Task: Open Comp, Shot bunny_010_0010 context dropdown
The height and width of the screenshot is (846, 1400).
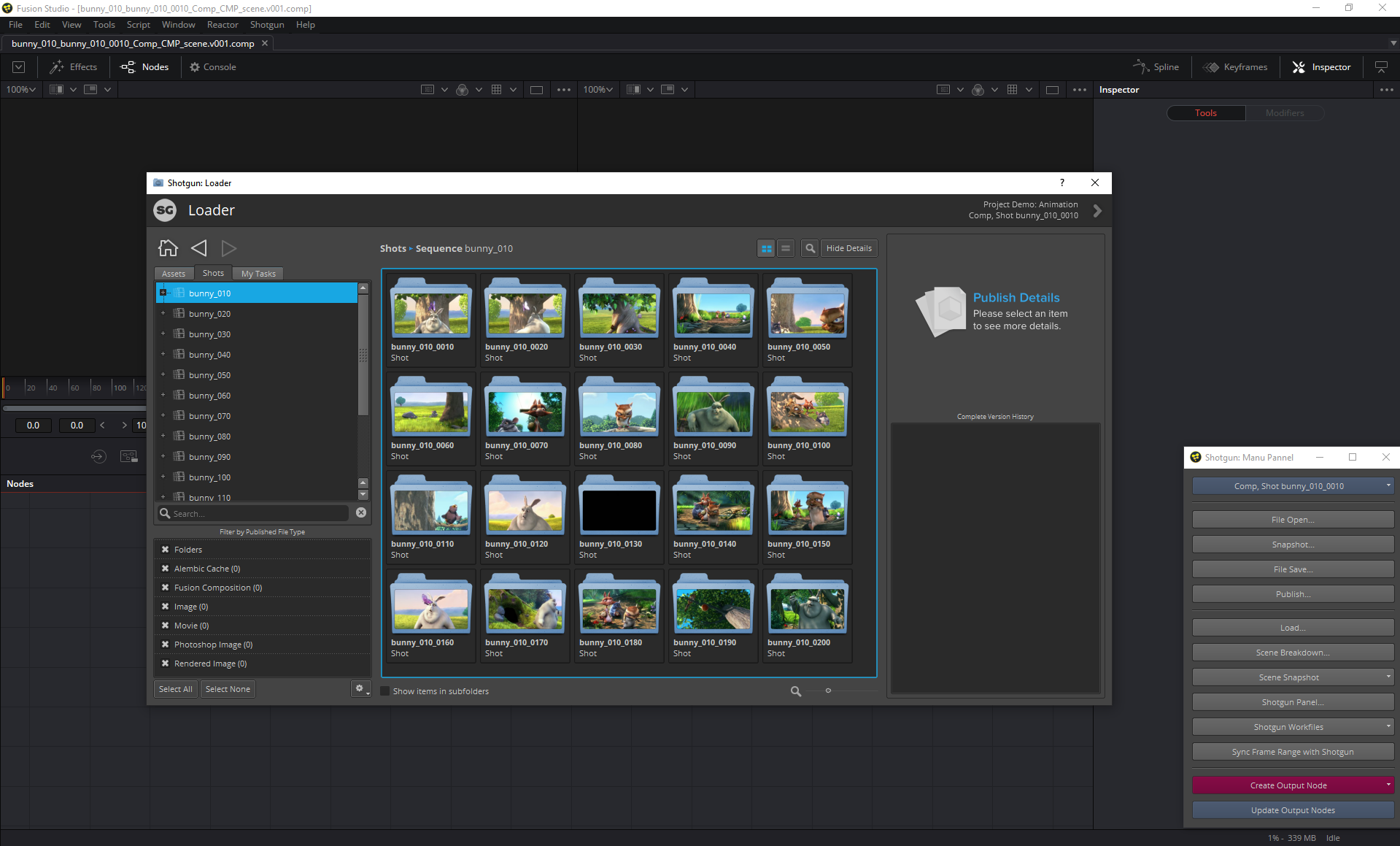Action: coord(1293,486)
